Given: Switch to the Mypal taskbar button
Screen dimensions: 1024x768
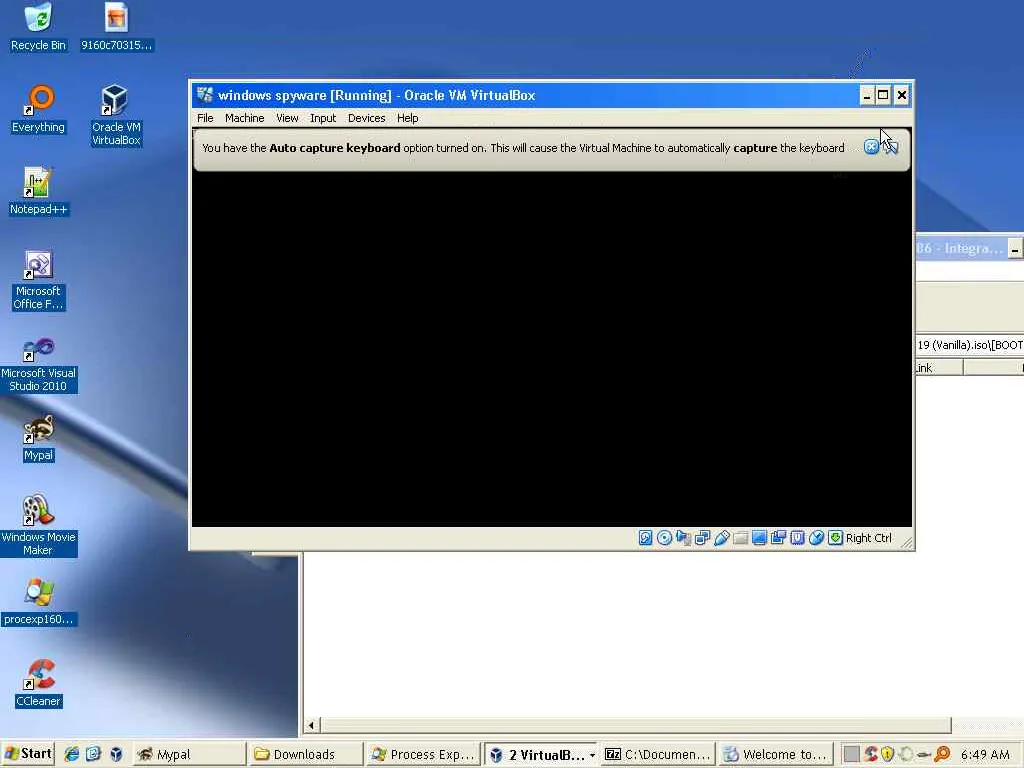Looking at the screenshot, I should [x=189, y=754].
